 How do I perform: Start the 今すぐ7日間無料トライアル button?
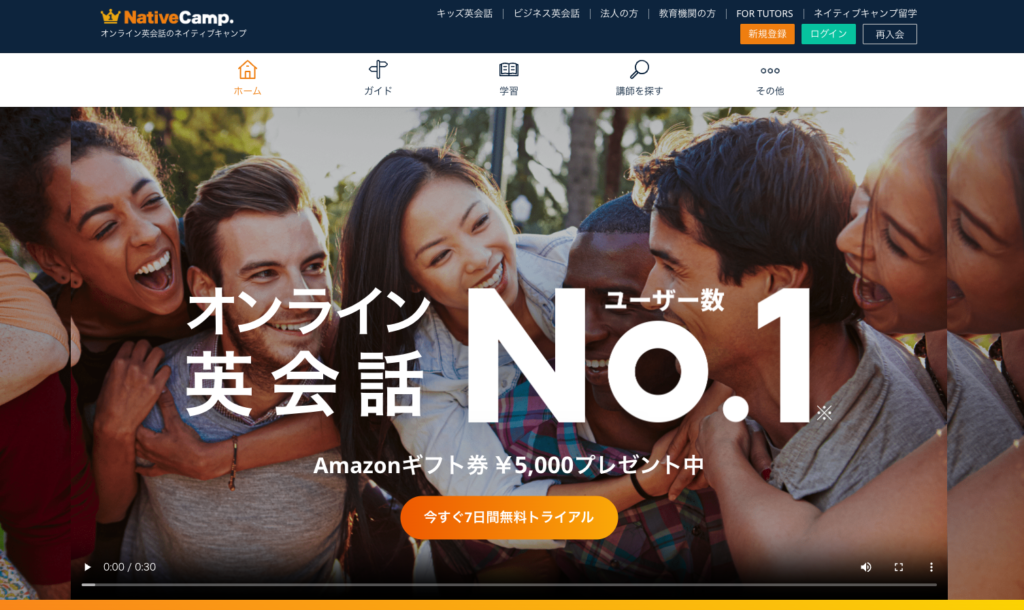509,517
